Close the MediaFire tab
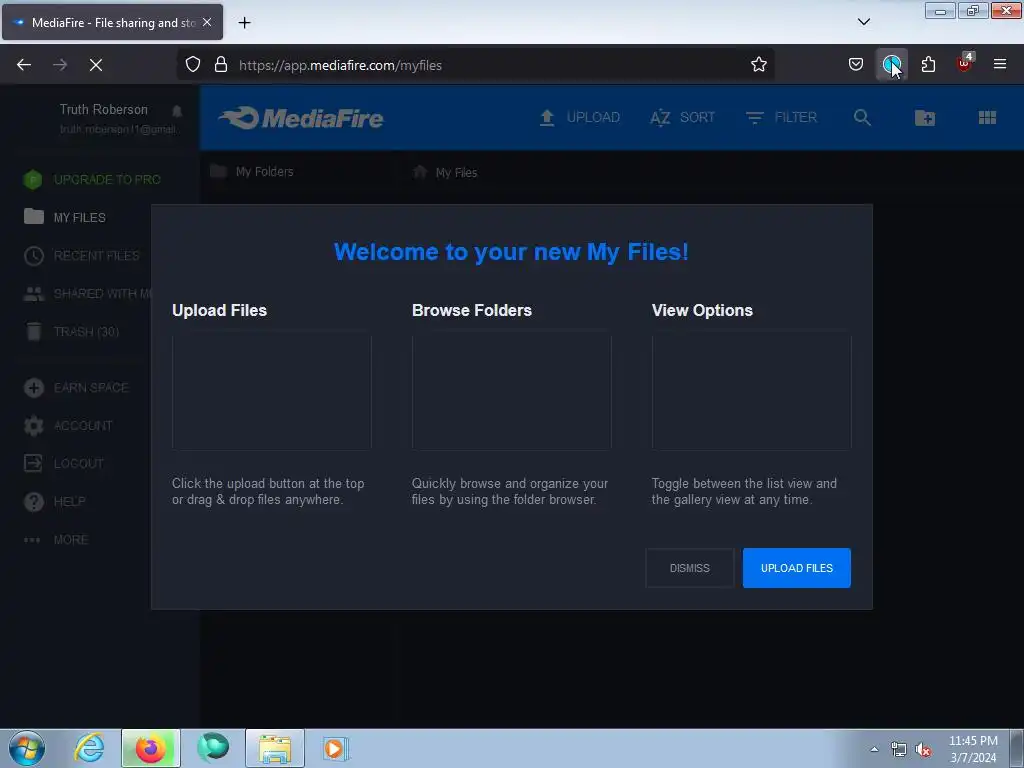 (x=207, y=22)
